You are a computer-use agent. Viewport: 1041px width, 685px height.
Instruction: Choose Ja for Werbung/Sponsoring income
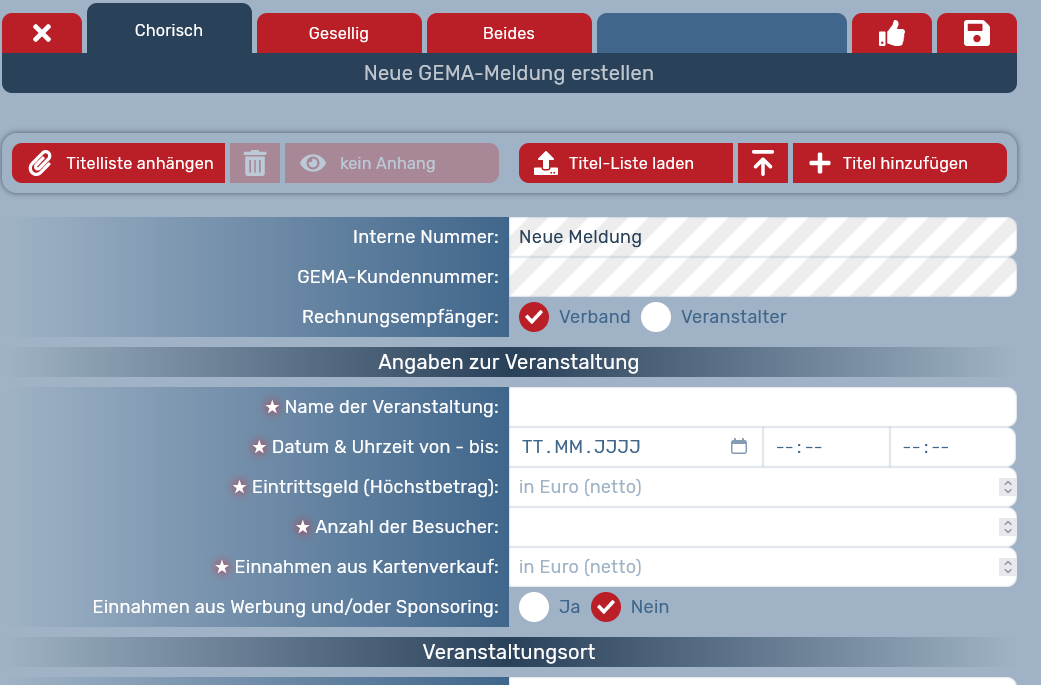[534, 607]
